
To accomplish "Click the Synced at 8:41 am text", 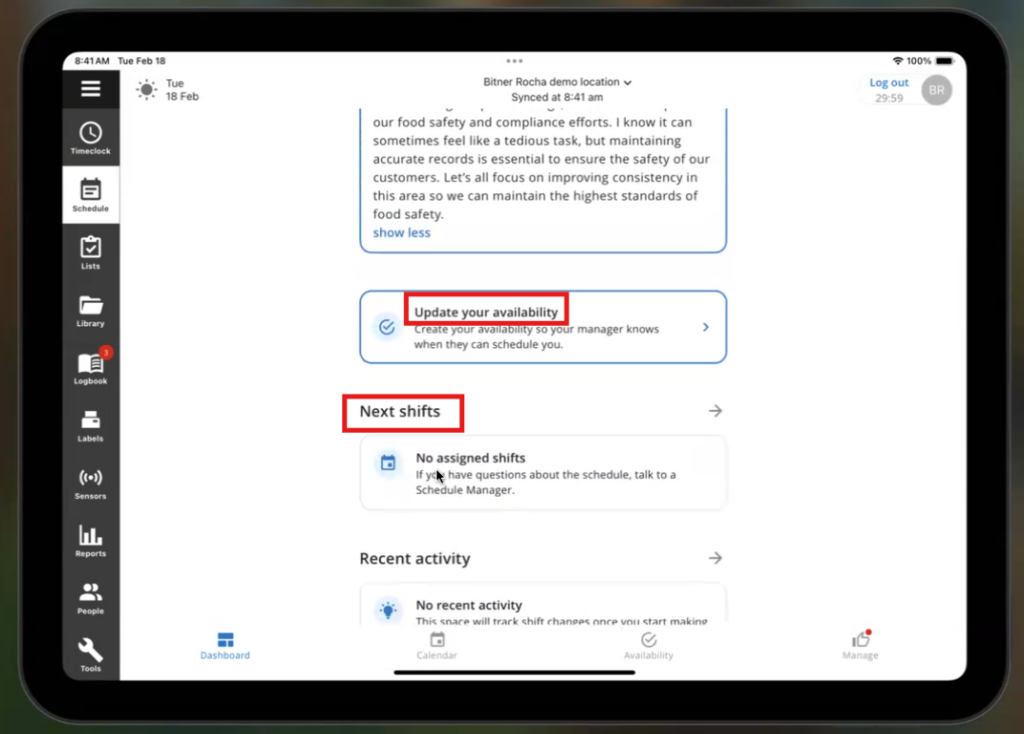I will [557, 97].
